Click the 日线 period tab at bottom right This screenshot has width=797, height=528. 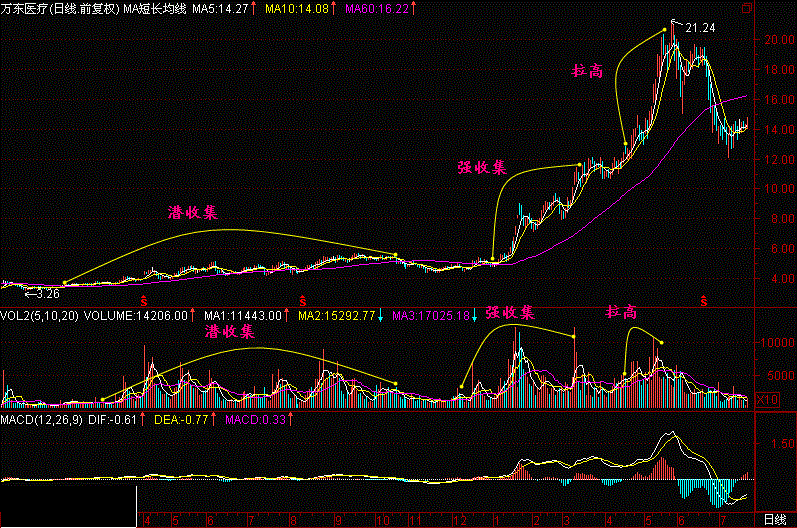[x=774, y=520]
